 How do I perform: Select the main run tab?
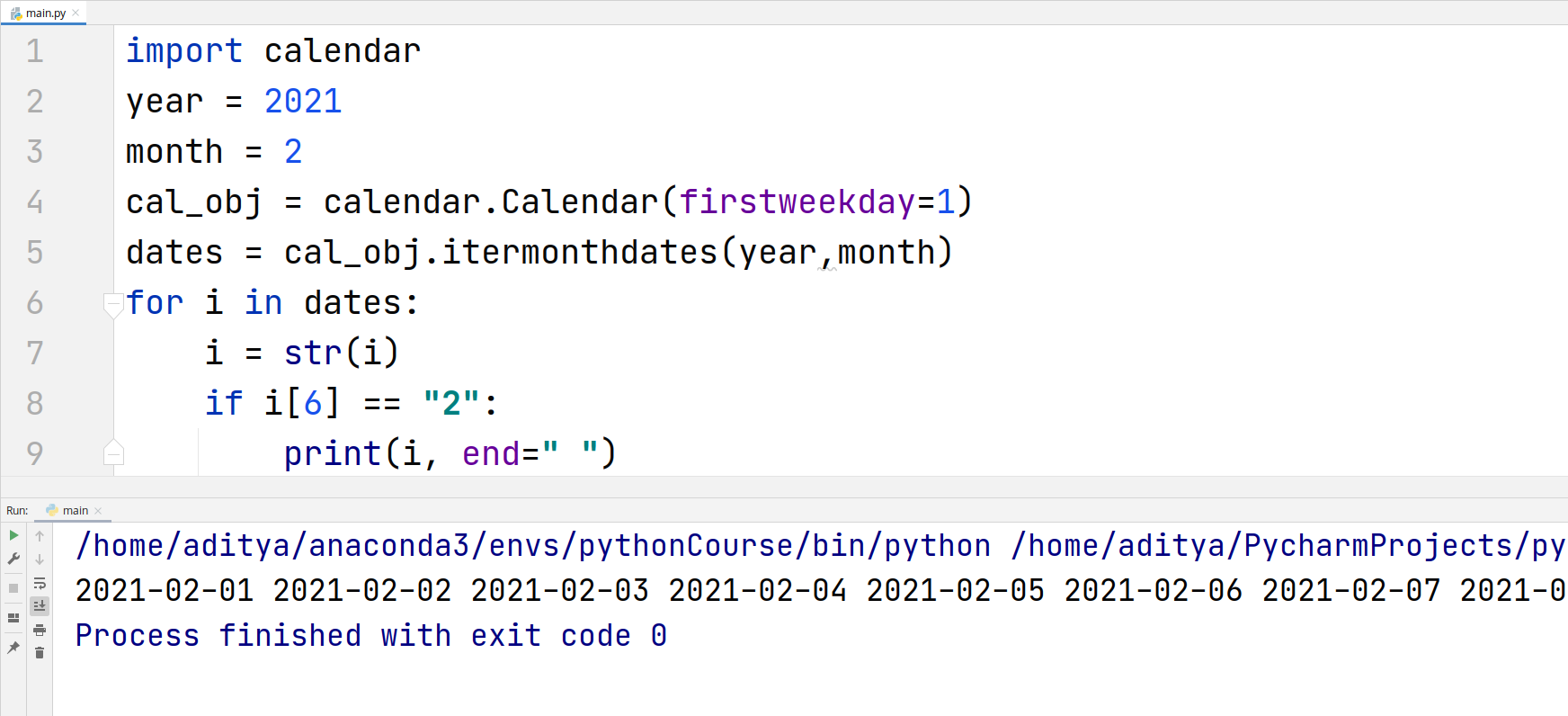click(x=76, y=510)
